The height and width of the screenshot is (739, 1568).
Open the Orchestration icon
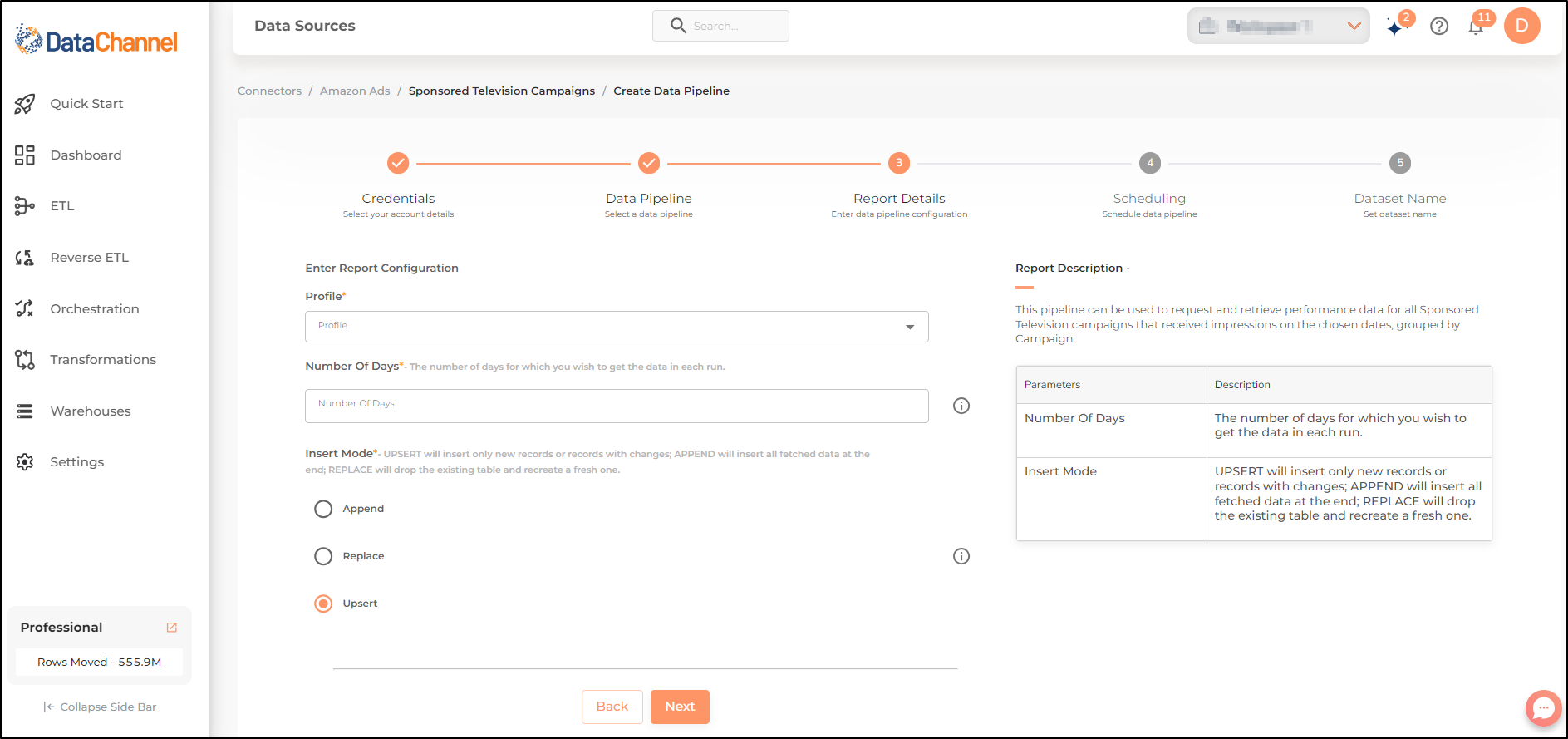(25, 308)
